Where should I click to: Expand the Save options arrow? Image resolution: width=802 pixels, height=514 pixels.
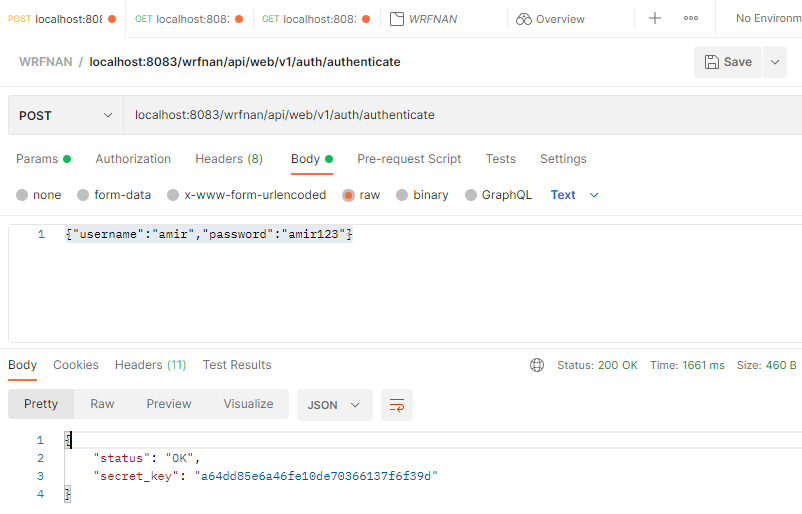click(775, 62)
